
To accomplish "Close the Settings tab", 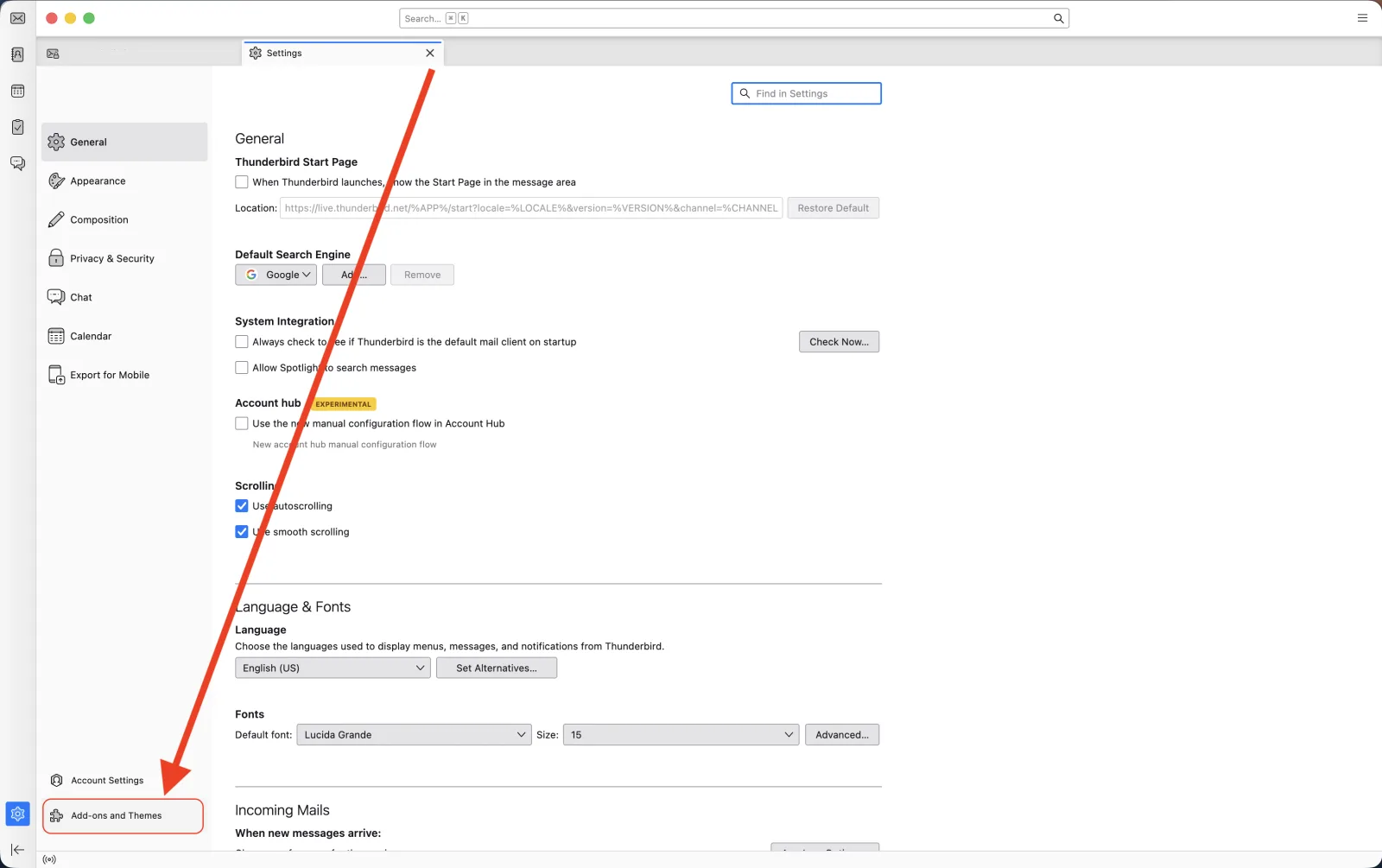I will [x=430, y=53].
